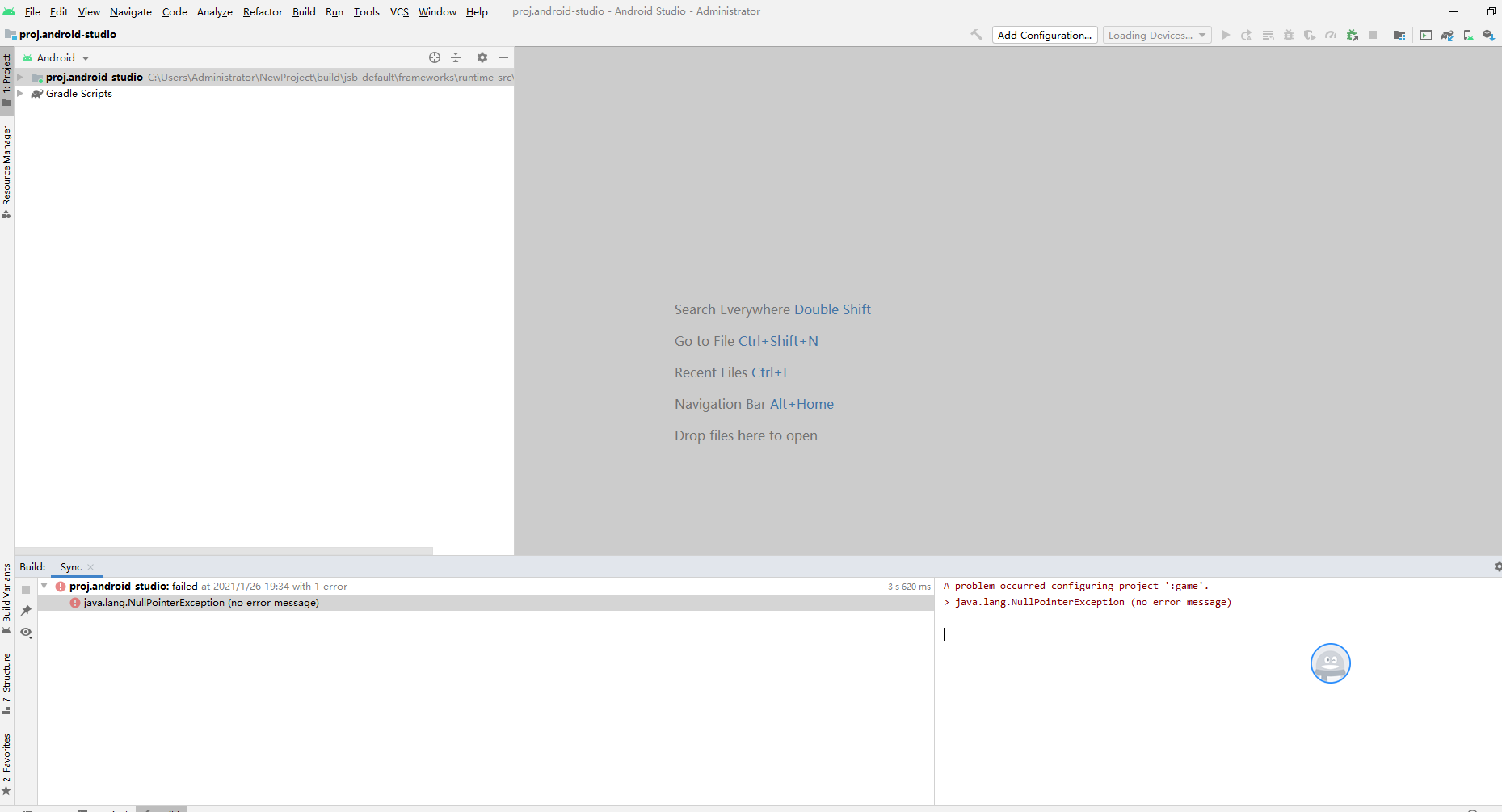Click the horizontal scrollbar in Project panel

point(224,551)
